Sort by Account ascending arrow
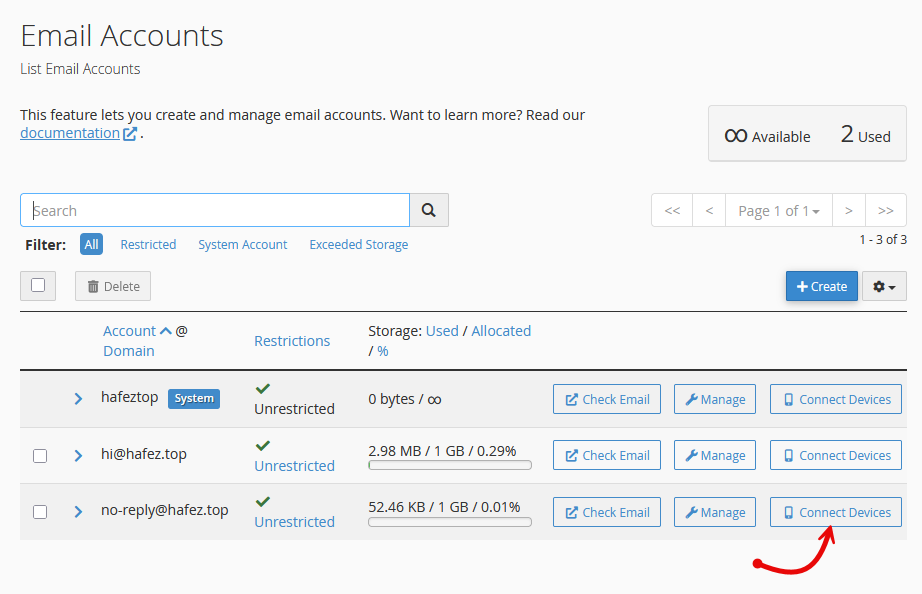The image size is (922, 594). 166,331
